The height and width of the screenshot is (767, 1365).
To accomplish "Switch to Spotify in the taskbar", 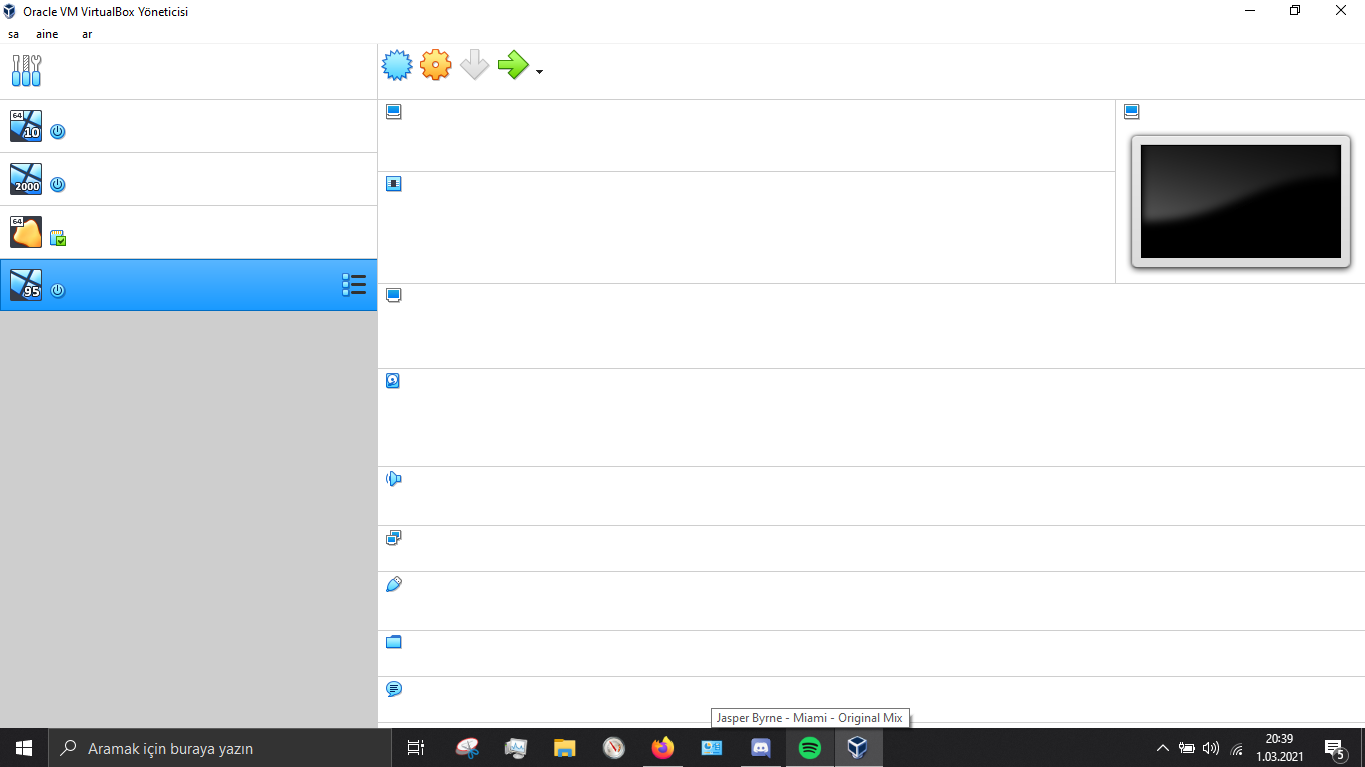I will tap(810, 748).
